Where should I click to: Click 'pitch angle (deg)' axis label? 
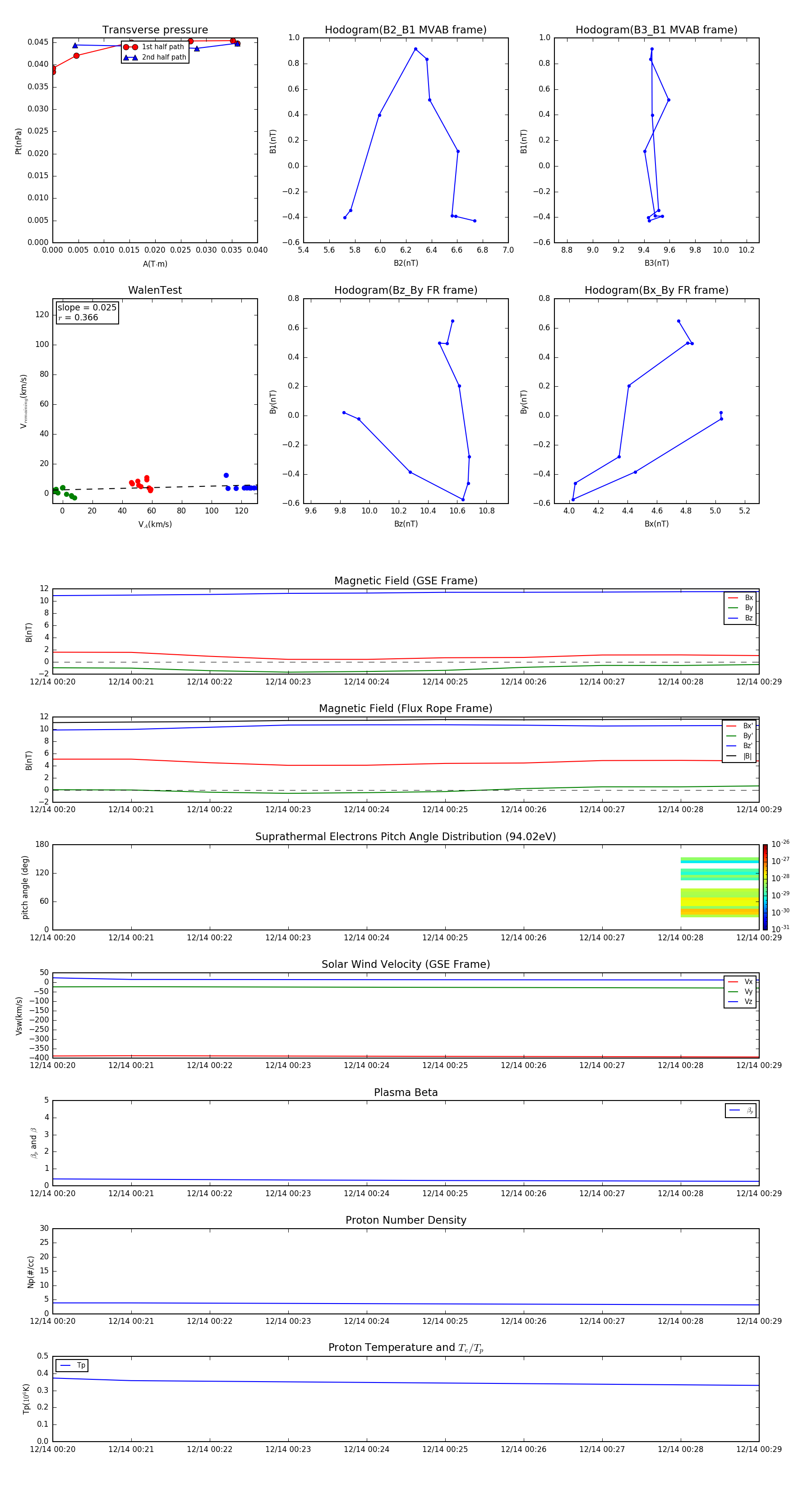(x=25, y=887)
